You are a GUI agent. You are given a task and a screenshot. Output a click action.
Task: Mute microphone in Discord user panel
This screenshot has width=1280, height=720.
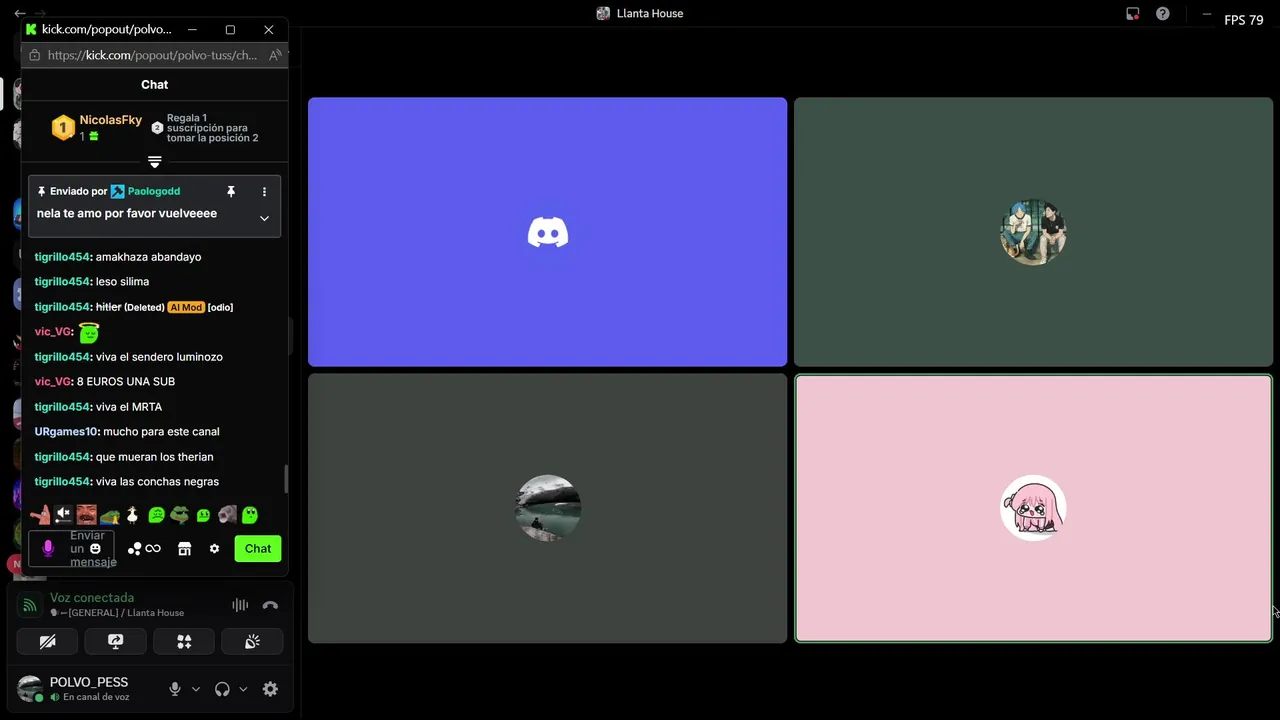pyautogui.click(x=175, y=689)
